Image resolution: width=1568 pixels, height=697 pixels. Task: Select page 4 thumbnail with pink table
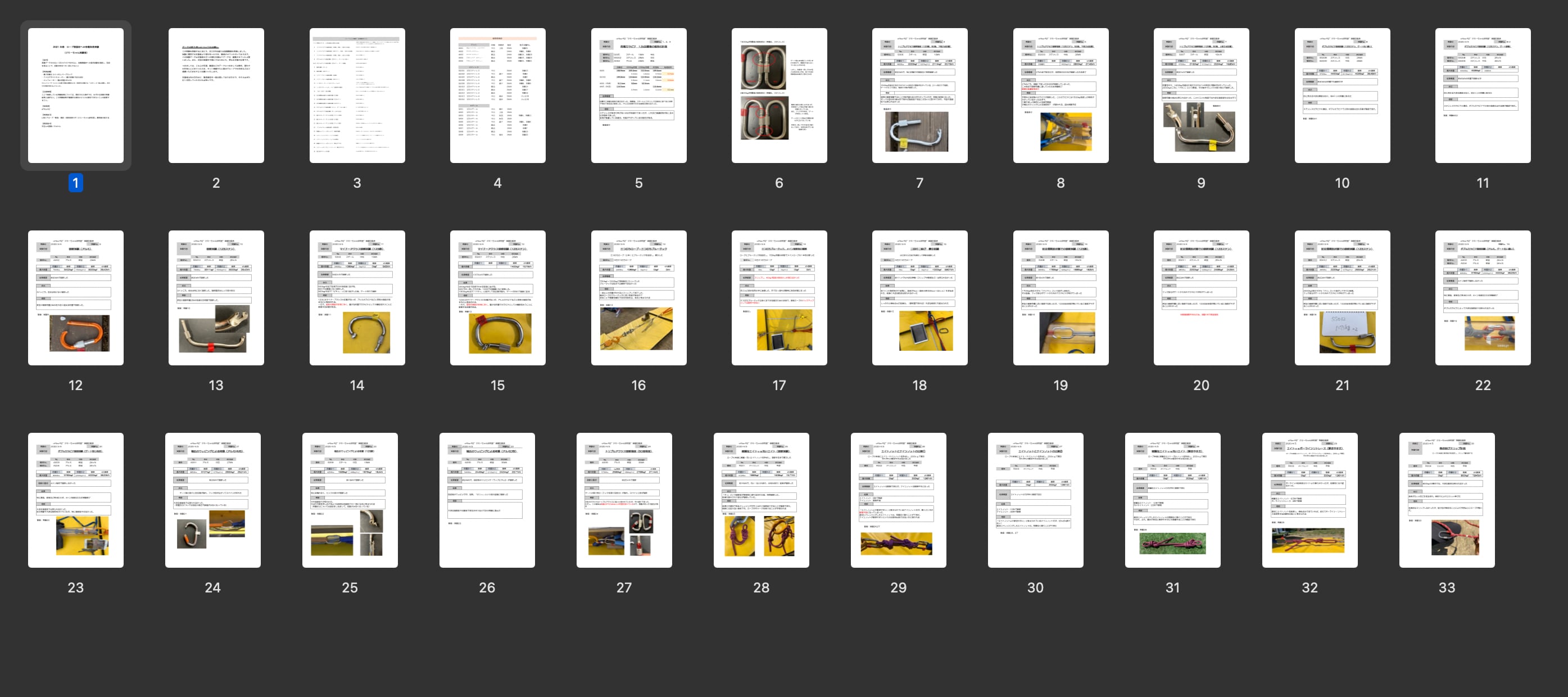coord(497,95)
